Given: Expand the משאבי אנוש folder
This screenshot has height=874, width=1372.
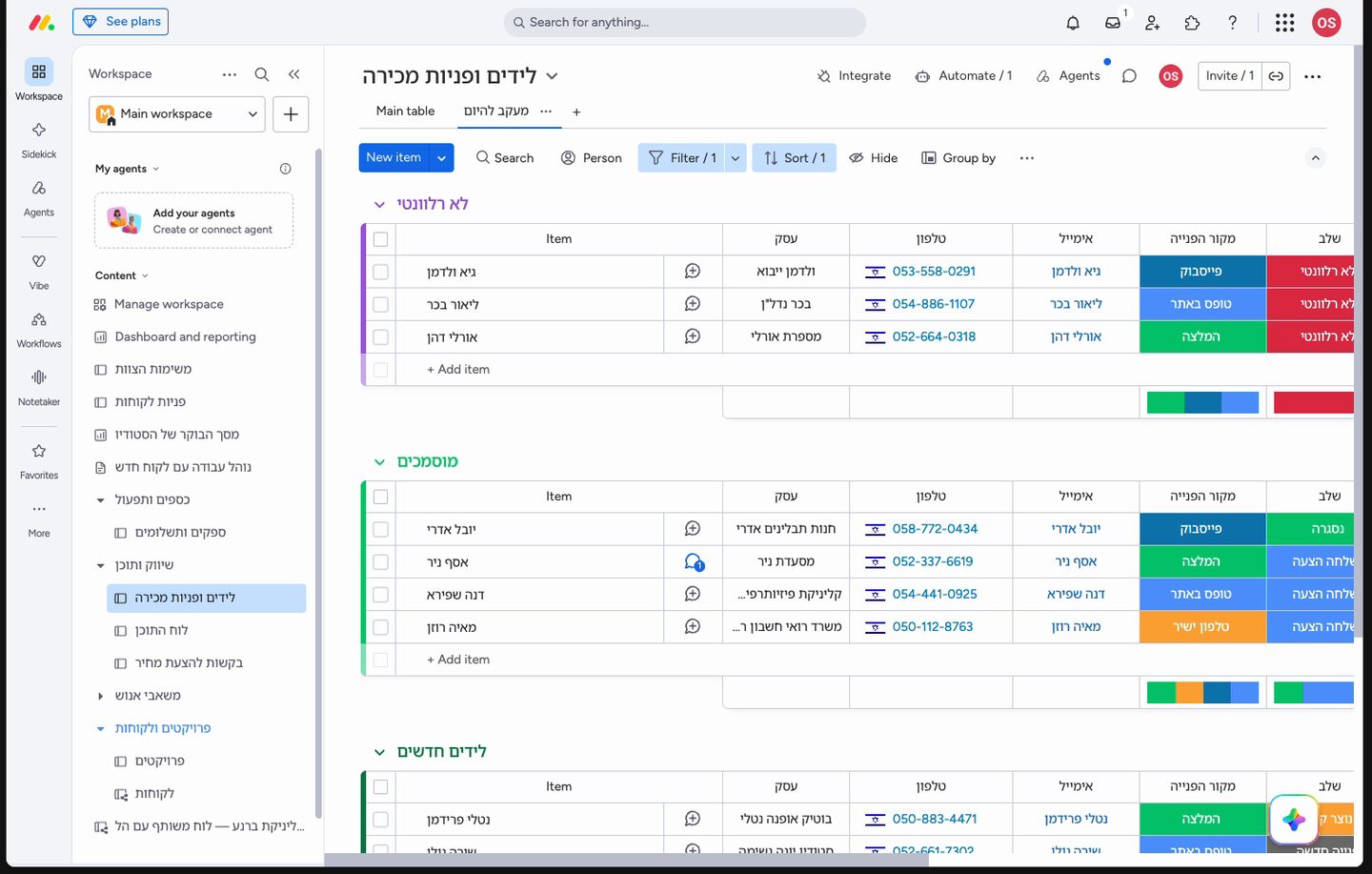Looking at the screenshot, I should pos(100,696).
